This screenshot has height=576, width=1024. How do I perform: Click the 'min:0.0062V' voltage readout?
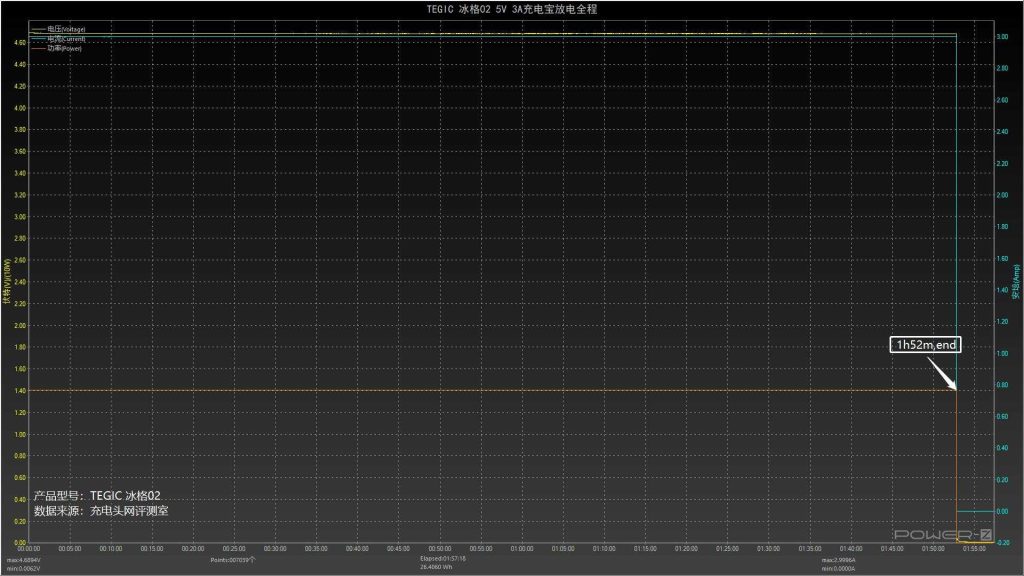[24, 569]
